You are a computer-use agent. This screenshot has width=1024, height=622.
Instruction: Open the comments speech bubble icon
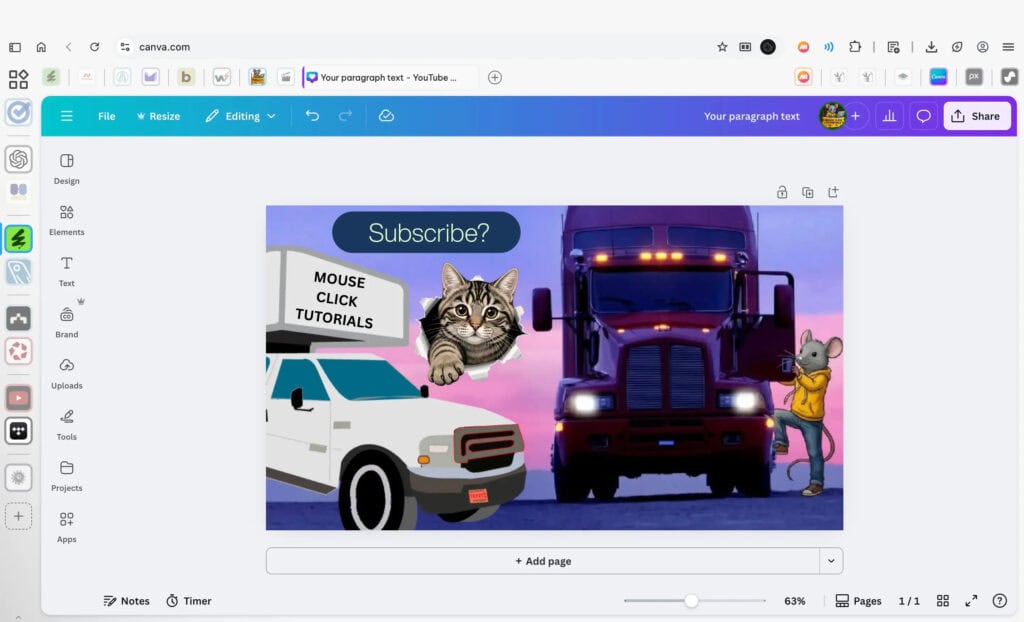[923, 116]
